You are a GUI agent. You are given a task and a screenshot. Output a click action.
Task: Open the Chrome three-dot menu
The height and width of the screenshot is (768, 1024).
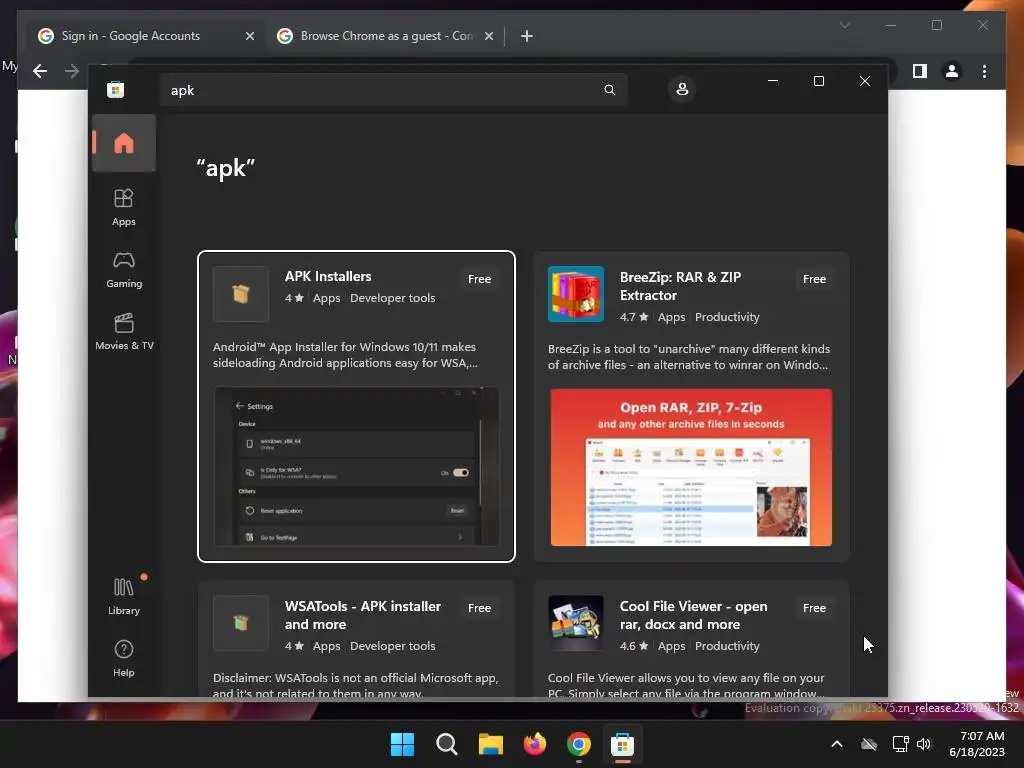[x=984, y=71]
